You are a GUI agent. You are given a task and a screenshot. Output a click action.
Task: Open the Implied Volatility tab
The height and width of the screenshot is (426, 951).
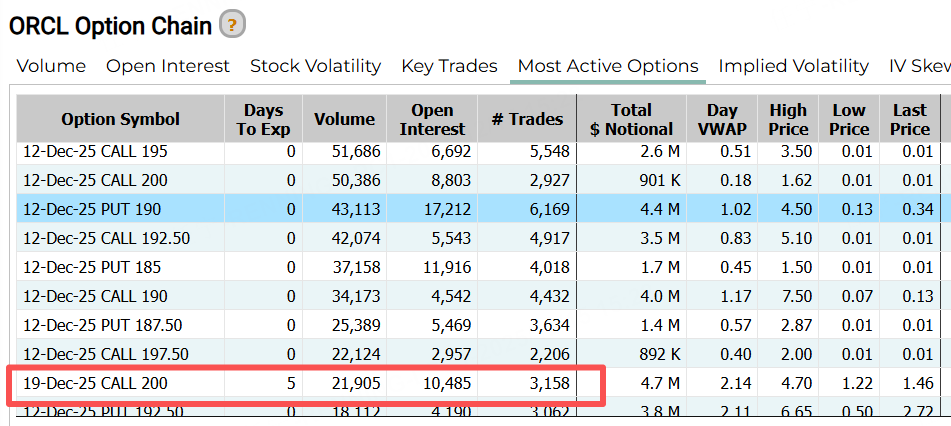pyautogui.click(x=793, y=66)
